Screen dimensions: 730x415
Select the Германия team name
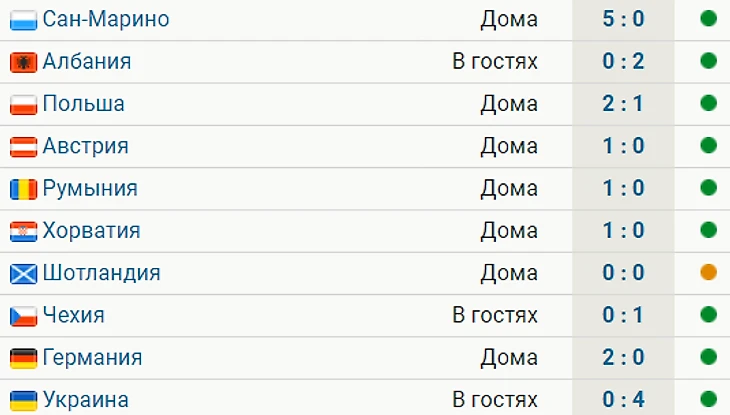92,358
